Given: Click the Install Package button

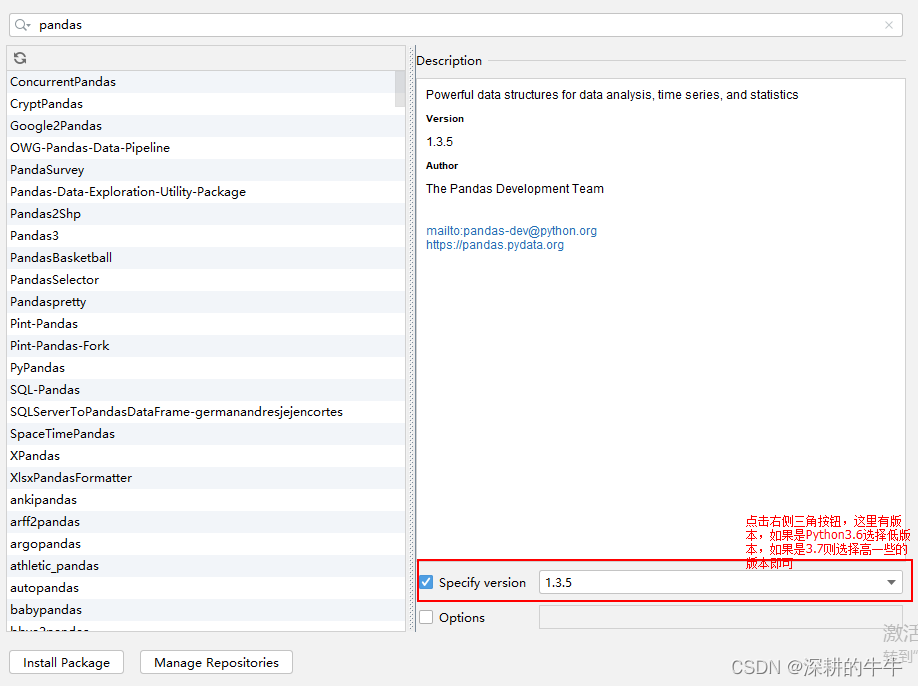Looking at the screenshot, I should pos(66,662).
